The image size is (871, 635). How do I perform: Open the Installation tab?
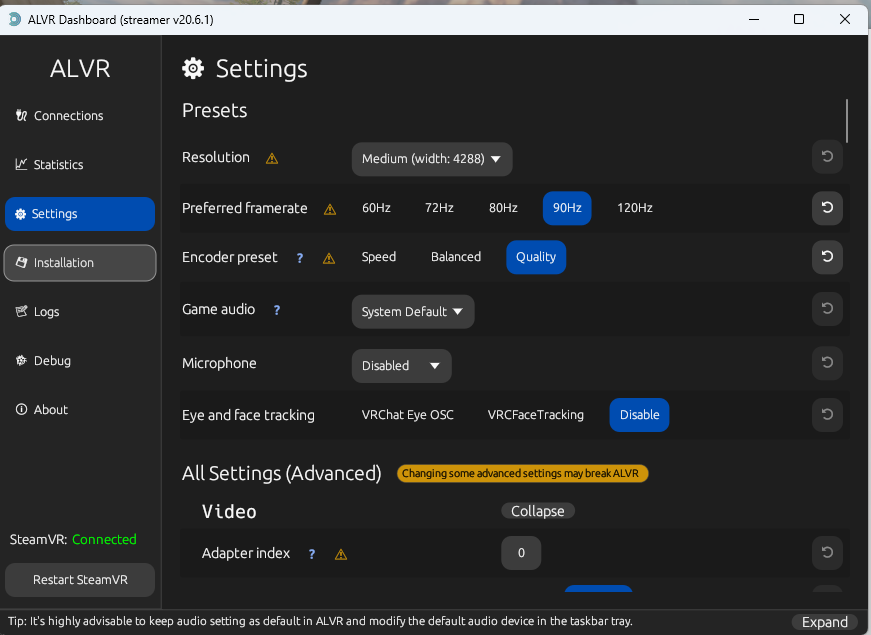coord(79,263)
